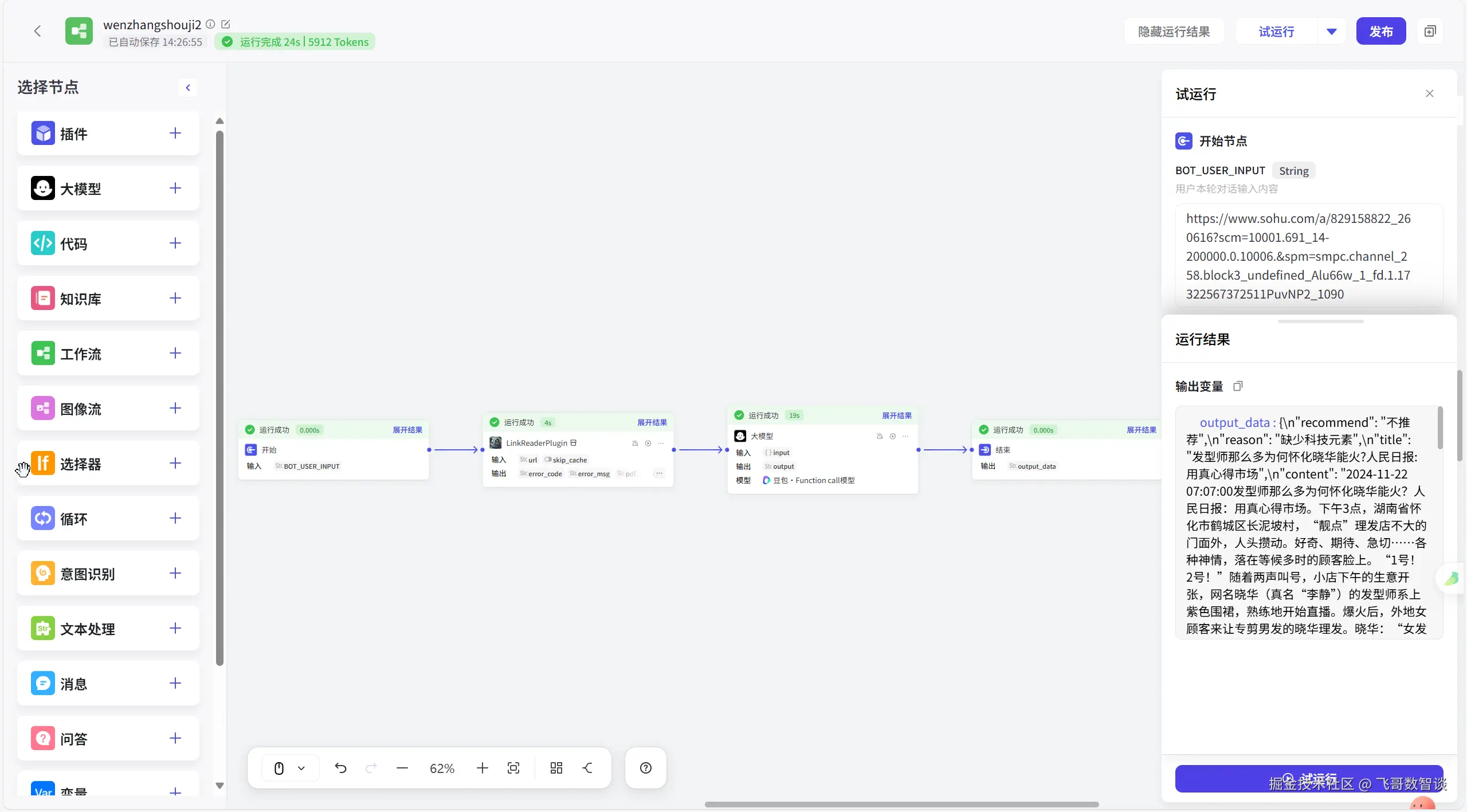Run the 大模型 node via play icon
The width and height of the screenshot is (1467, 812).
point(893,436)
